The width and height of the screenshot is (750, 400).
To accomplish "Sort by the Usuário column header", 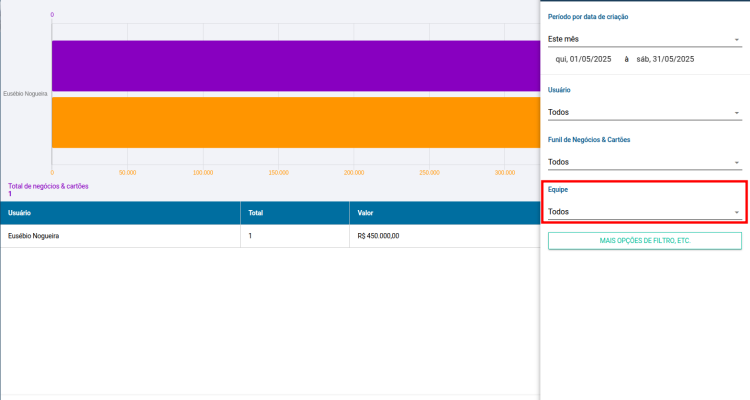I will [x=120, y=213].
